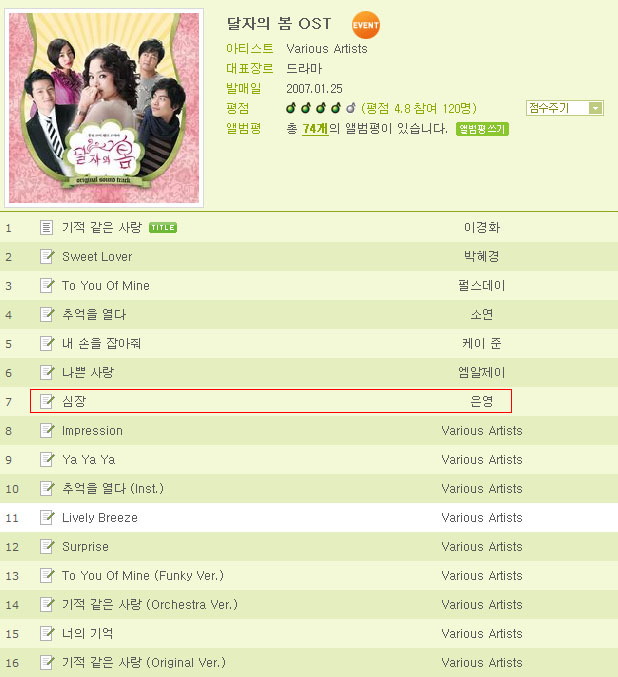
Task: Click lyrics edit icon next to Surprise
Action: 47,546
